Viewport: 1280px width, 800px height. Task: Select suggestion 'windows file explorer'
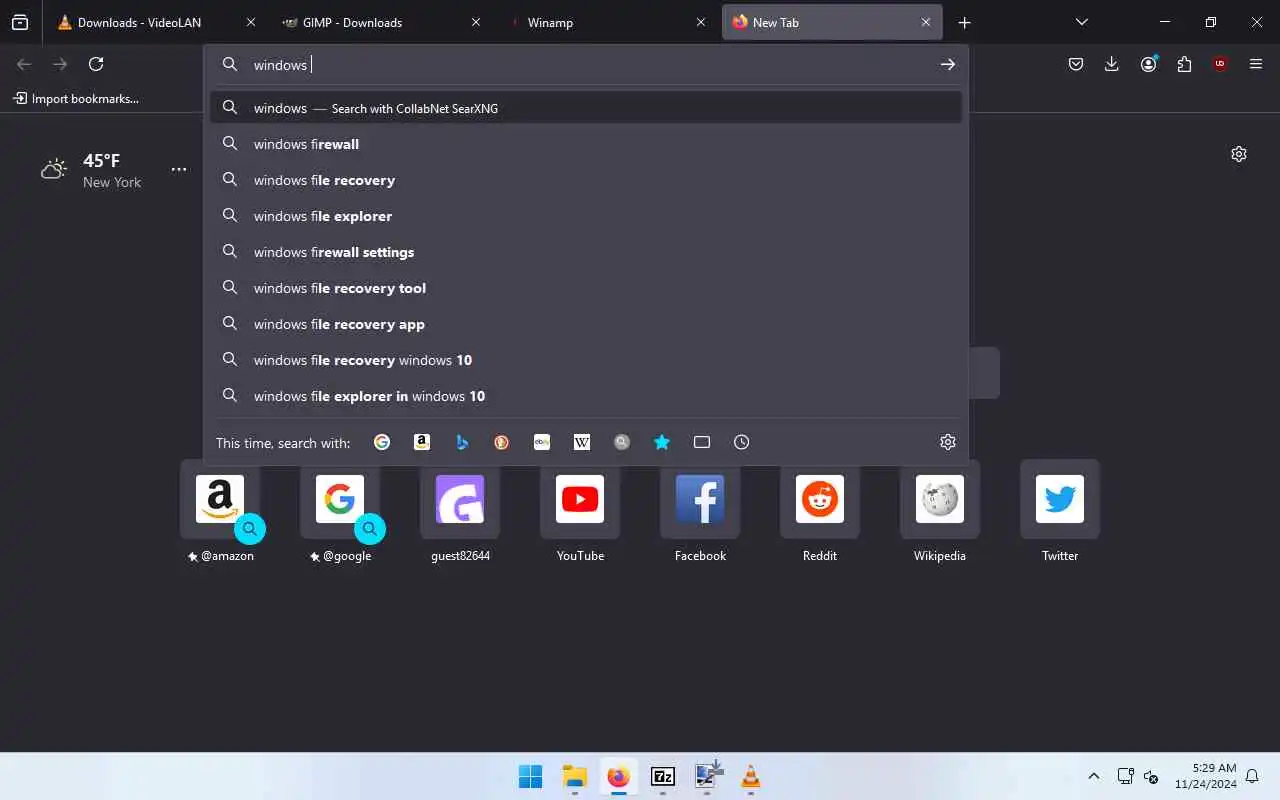coord(586,216)
